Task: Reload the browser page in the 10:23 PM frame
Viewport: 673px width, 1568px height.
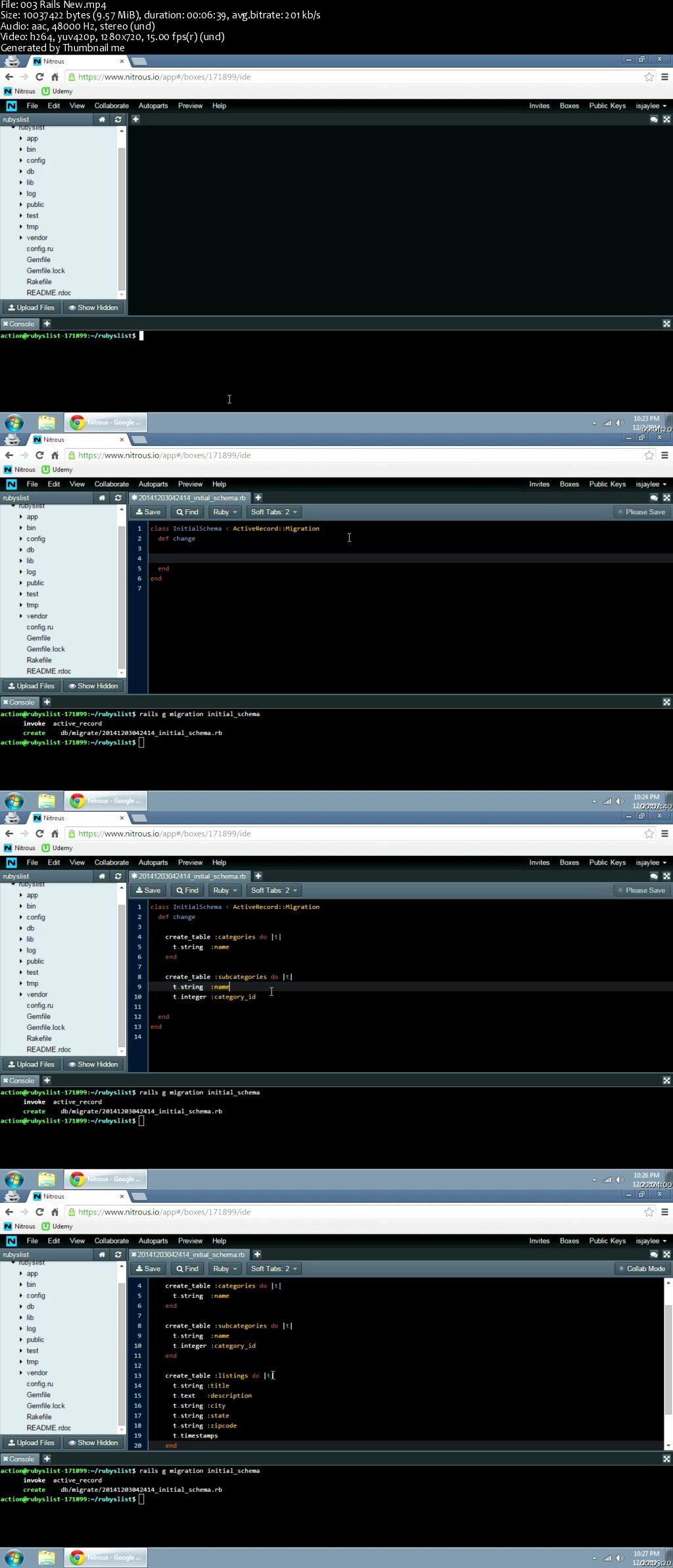Action: [x=39, y=77]
